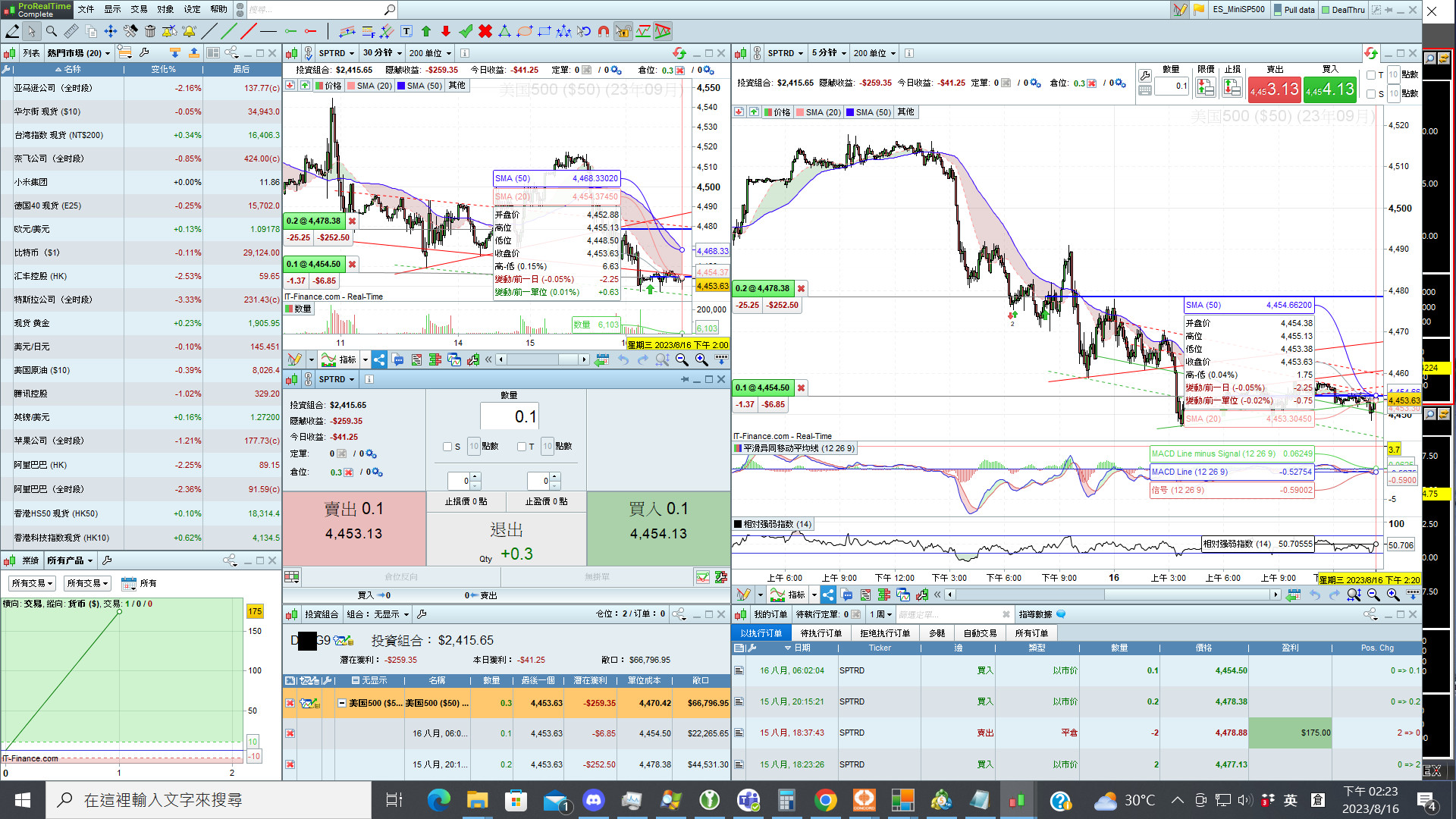Open the 组合: 无显示 dropdown in portfolio panel
The image size is (1456, 819).
[x=378, y=614]
